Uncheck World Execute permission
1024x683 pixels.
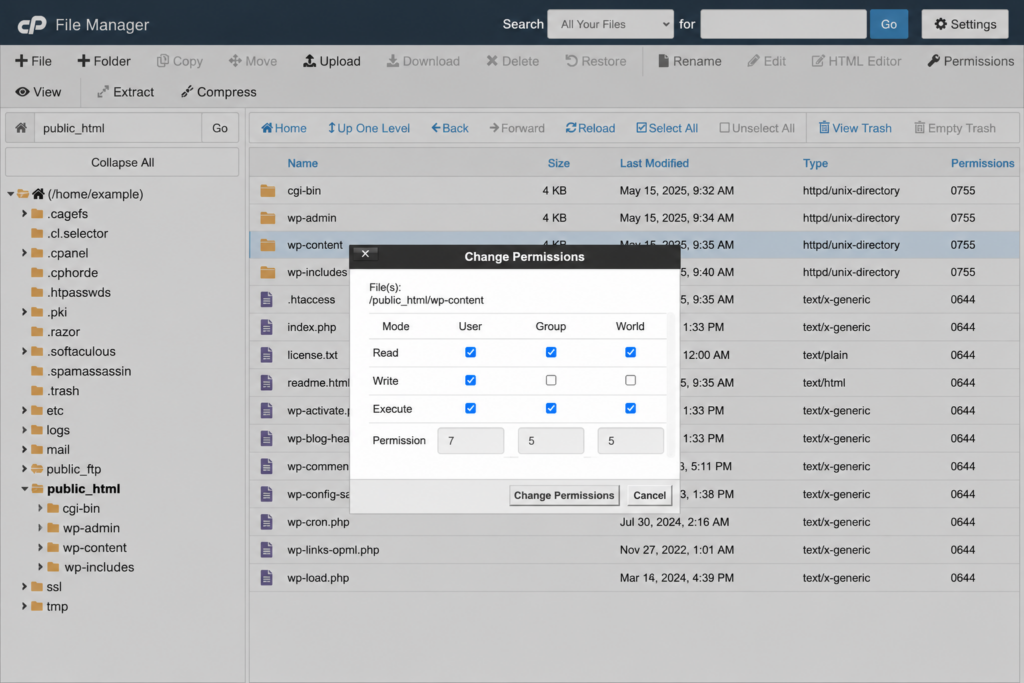point(630,408)
